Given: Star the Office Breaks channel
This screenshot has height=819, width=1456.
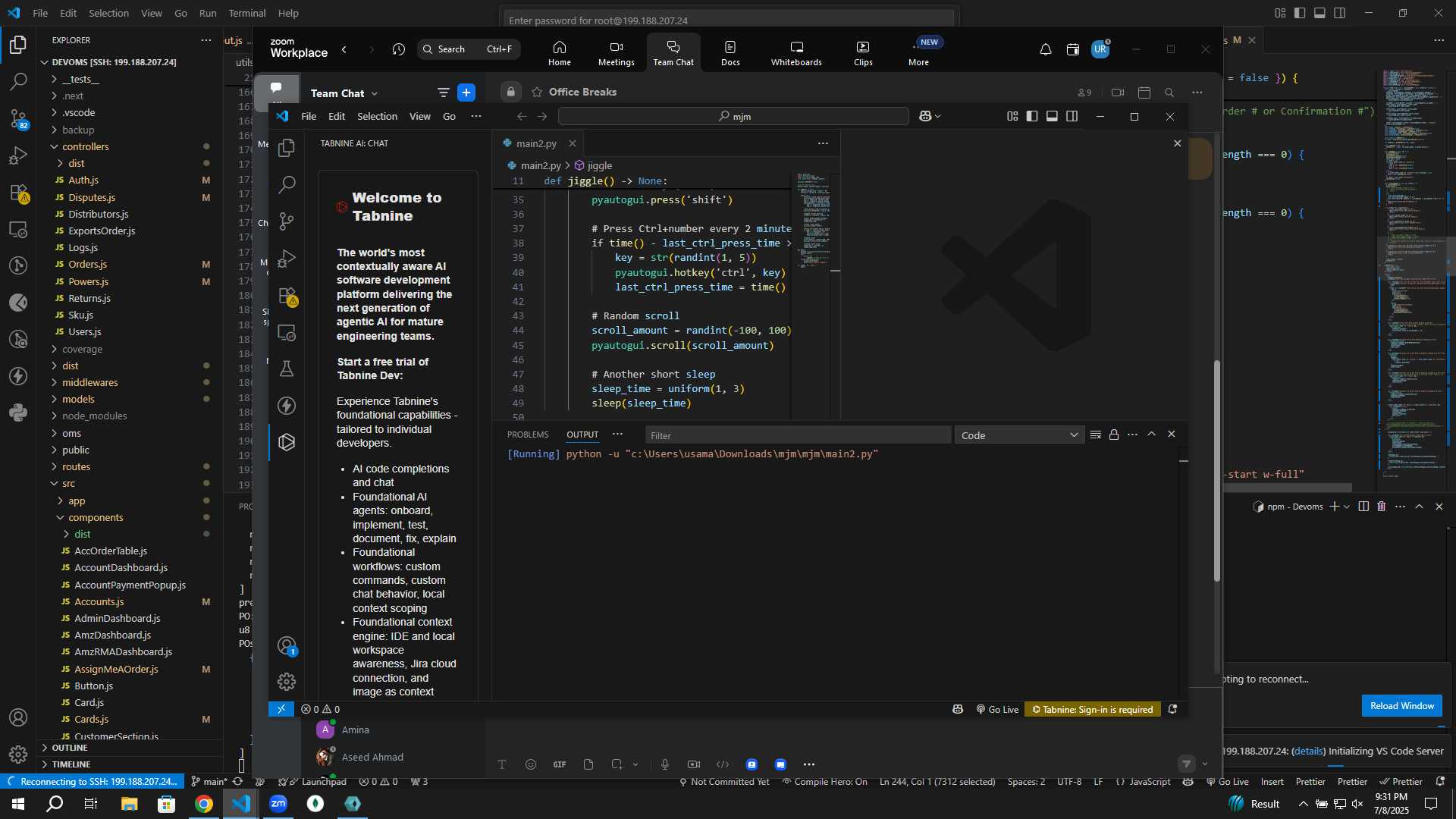Looking at the screenshot, I should tap(537, 92).
